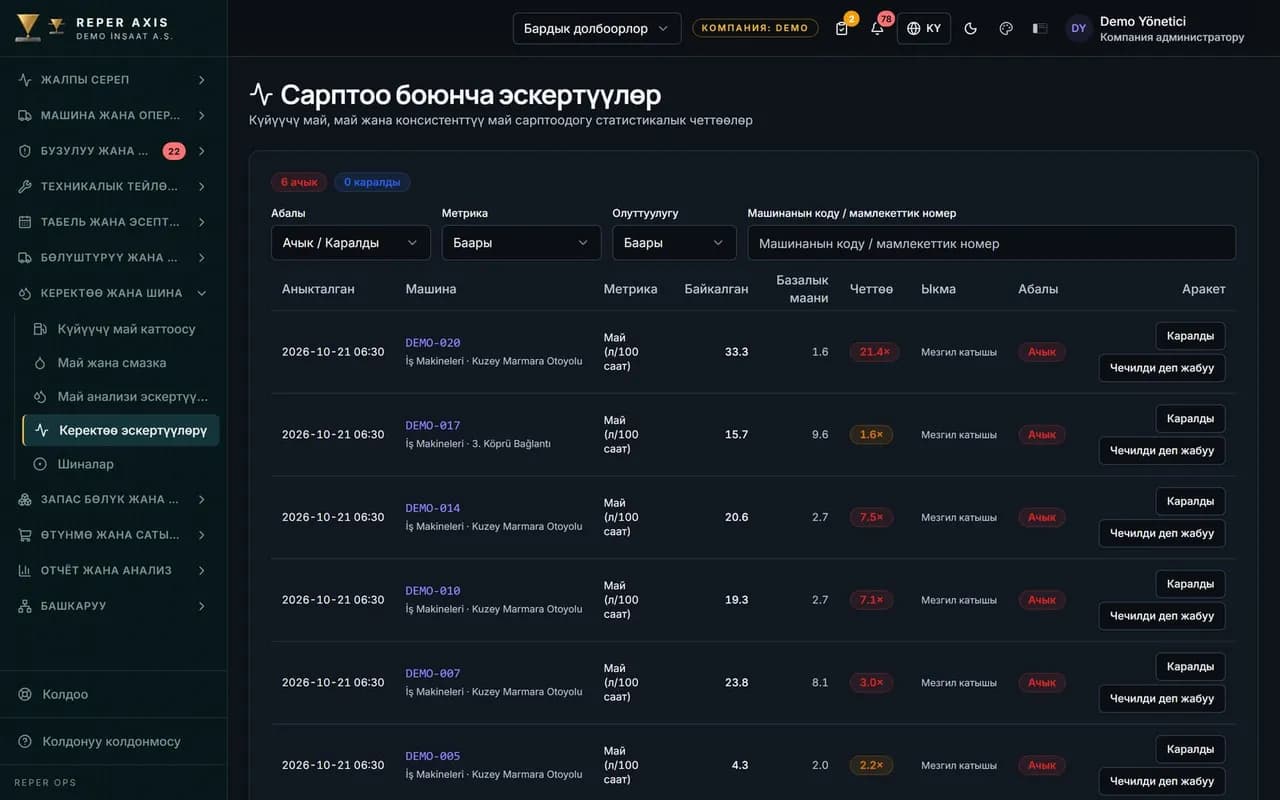This screenshot has width=1280, height=800.
Task: Expand the ЖАЛПЫ СЕРЕП sidebar section
Action: pyautogui.click(x=113, y=80)
